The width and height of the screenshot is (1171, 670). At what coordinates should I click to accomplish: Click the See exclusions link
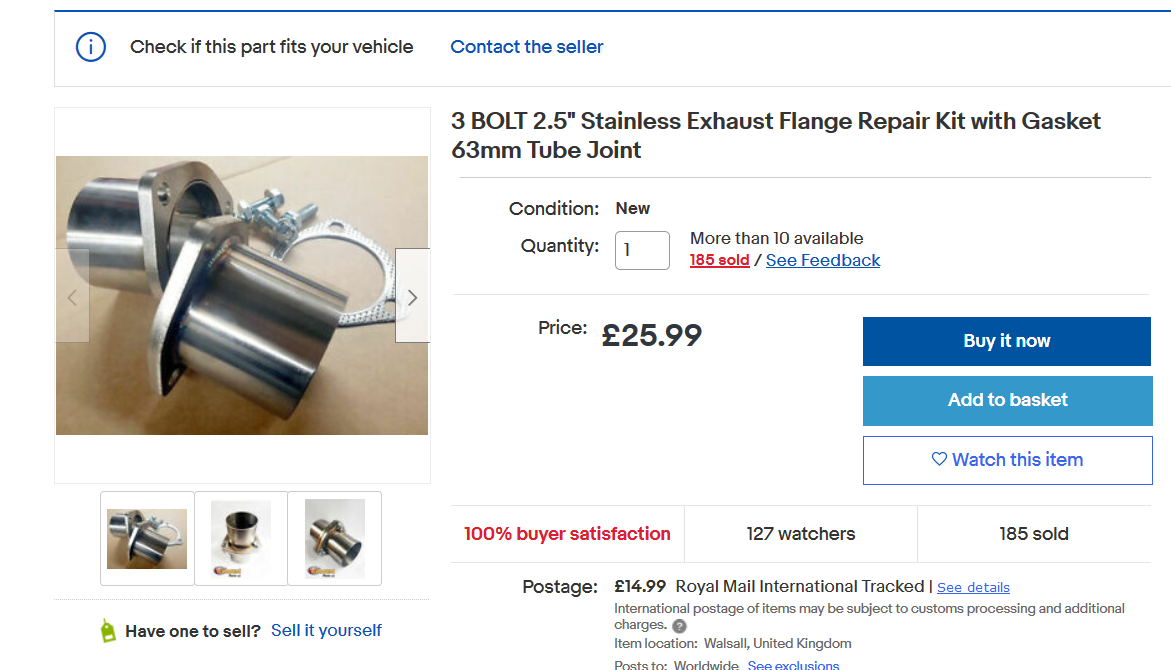(x=793, y=665)
